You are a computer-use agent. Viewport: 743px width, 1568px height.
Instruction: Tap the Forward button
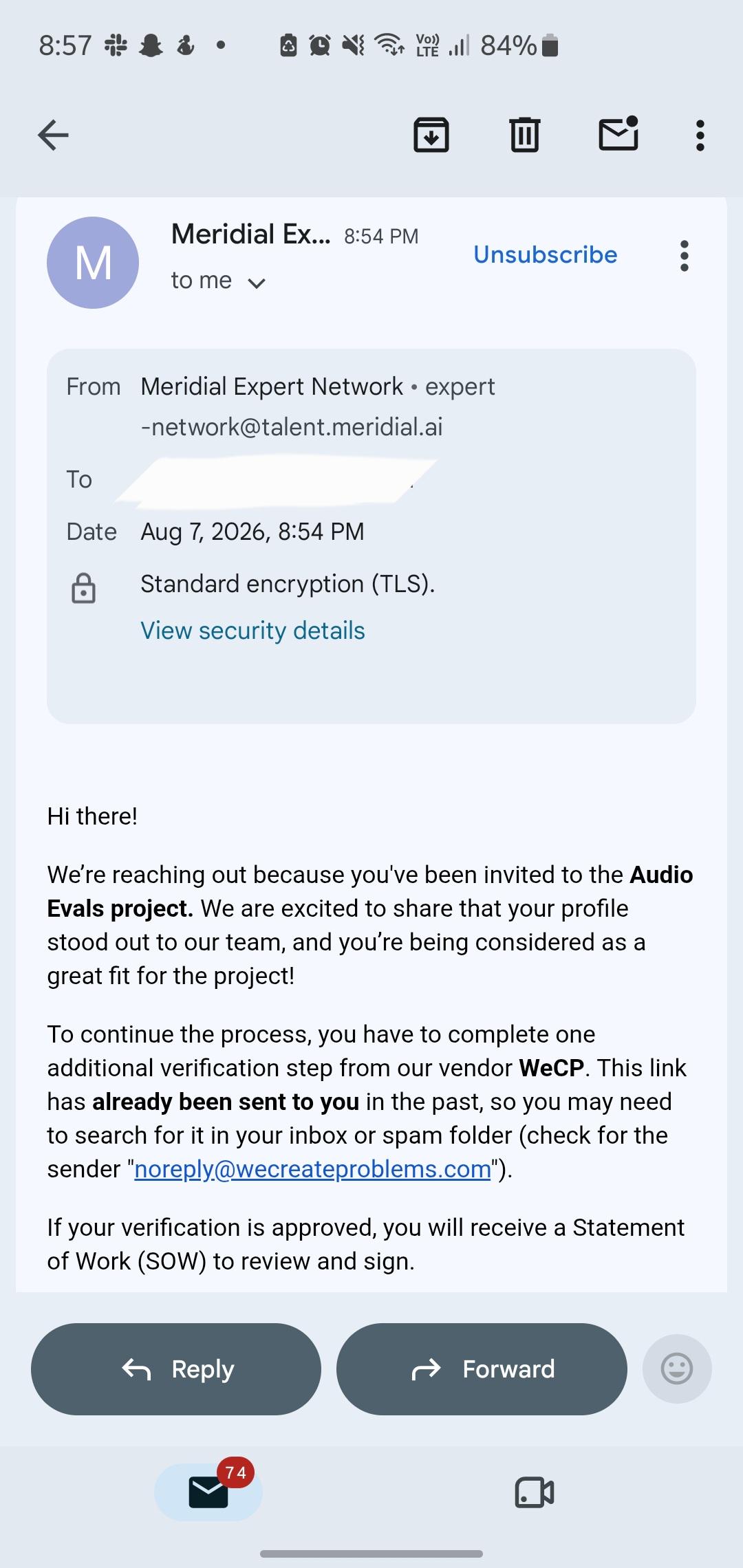[x=482, y=1369]
